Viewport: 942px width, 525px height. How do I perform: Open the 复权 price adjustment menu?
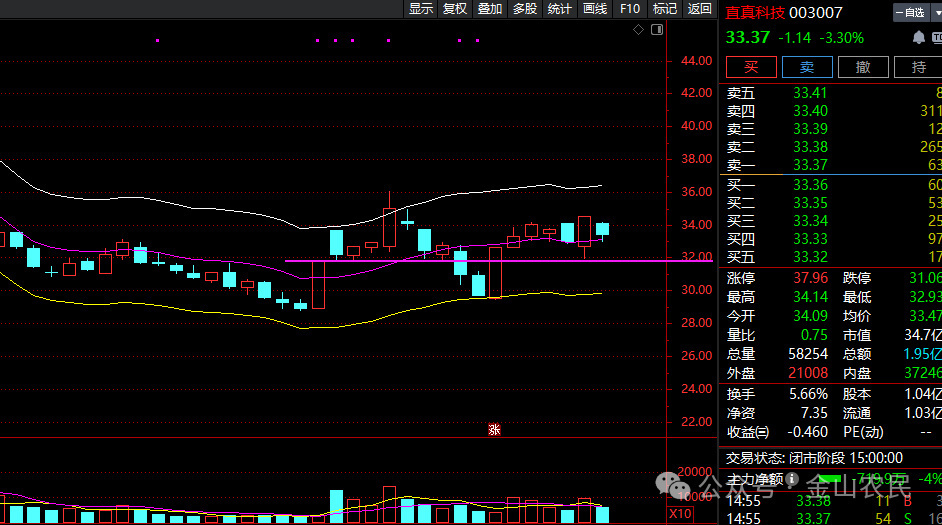[455, 9]
